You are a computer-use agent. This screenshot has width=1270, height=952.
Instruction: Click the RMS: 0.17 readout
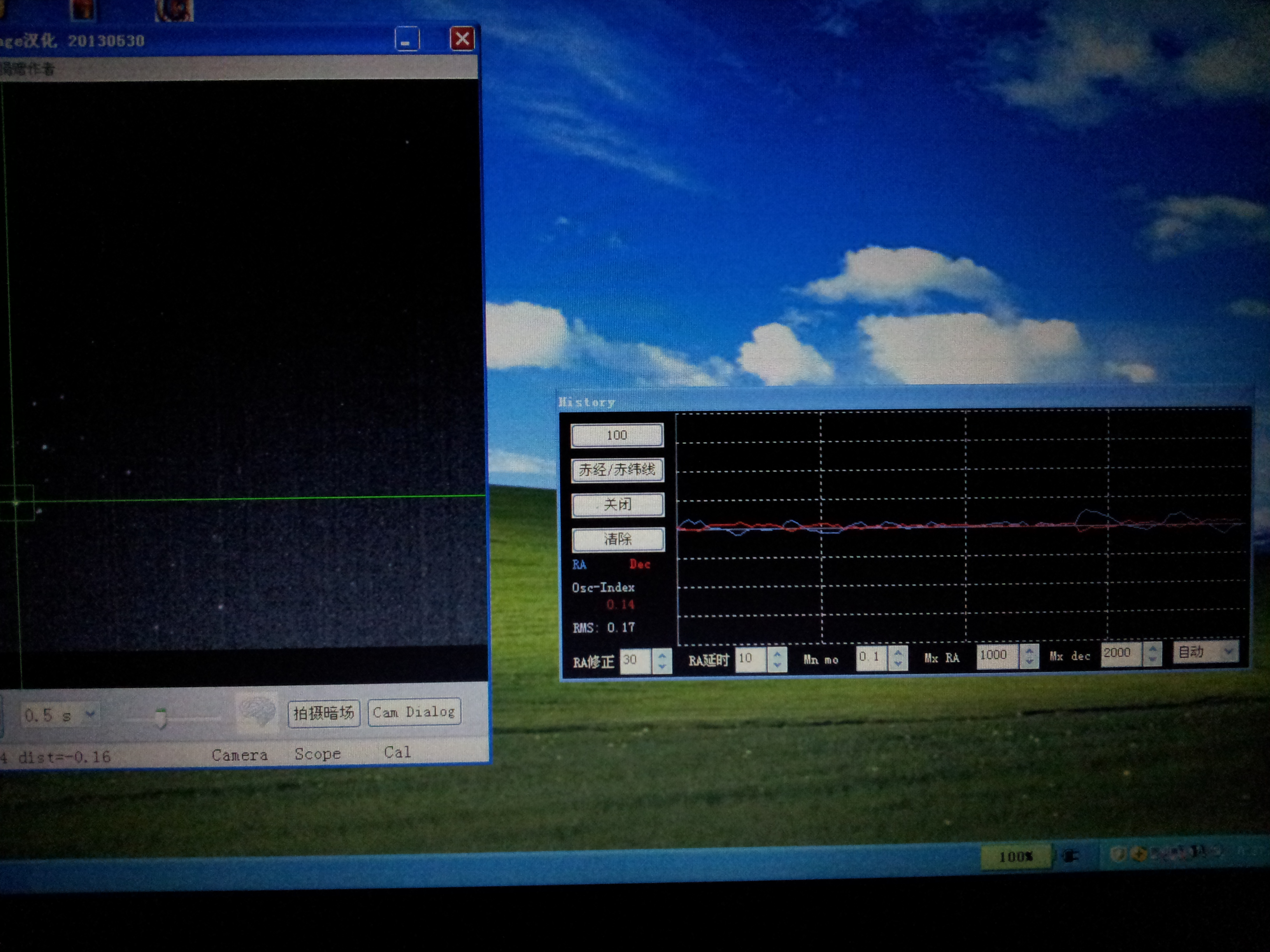click(604, 627)
